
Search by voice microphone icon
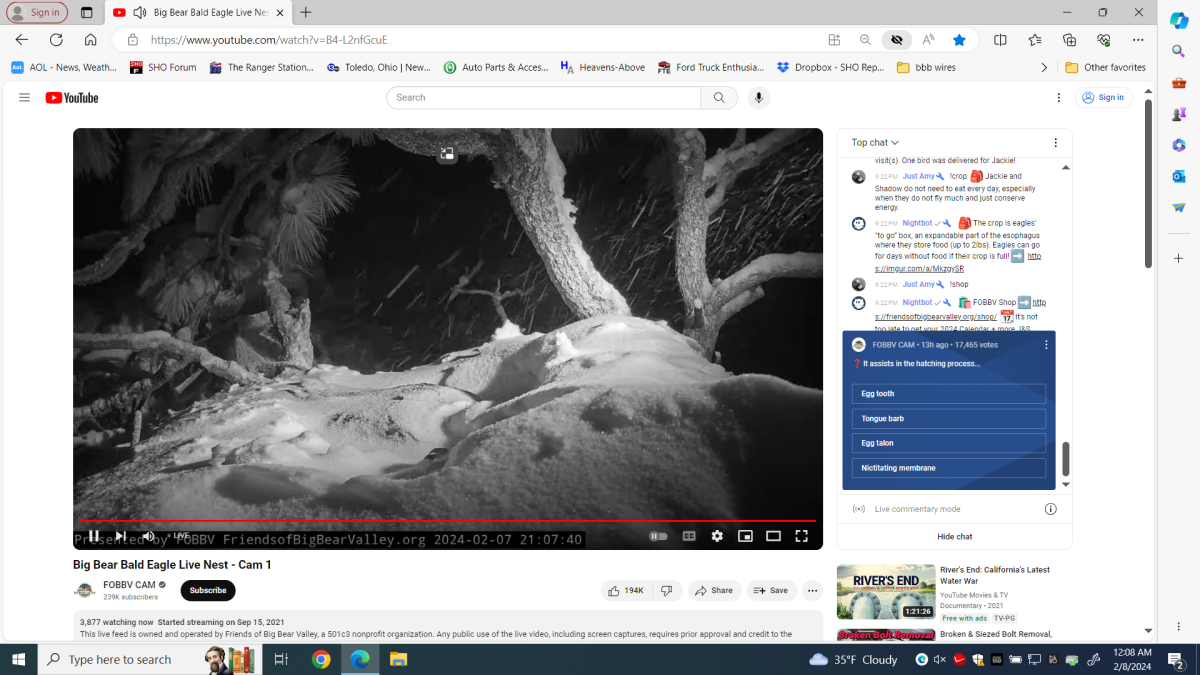click(x=758, y=98)
